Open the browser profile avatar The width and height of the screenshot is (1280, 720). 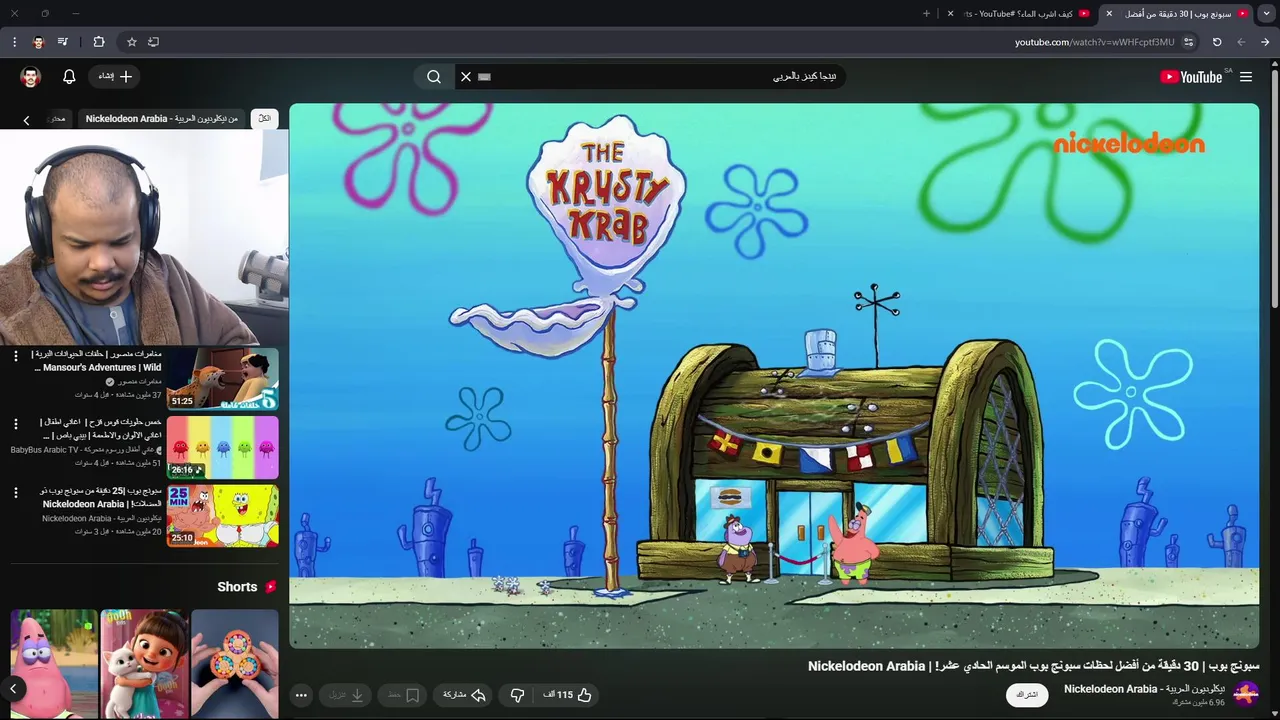39,42
